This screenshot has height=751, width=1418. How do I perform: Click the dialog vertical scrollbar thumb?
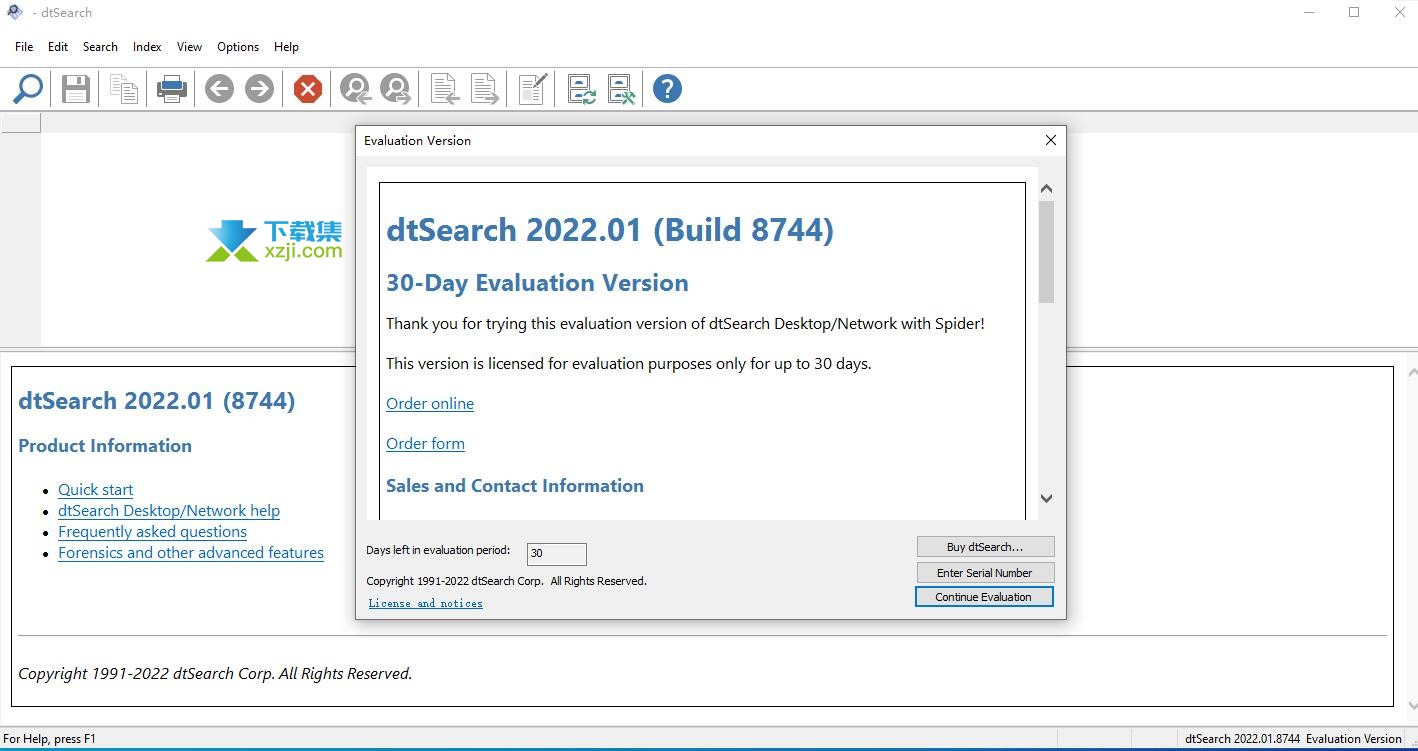[x=1046, y=251]
